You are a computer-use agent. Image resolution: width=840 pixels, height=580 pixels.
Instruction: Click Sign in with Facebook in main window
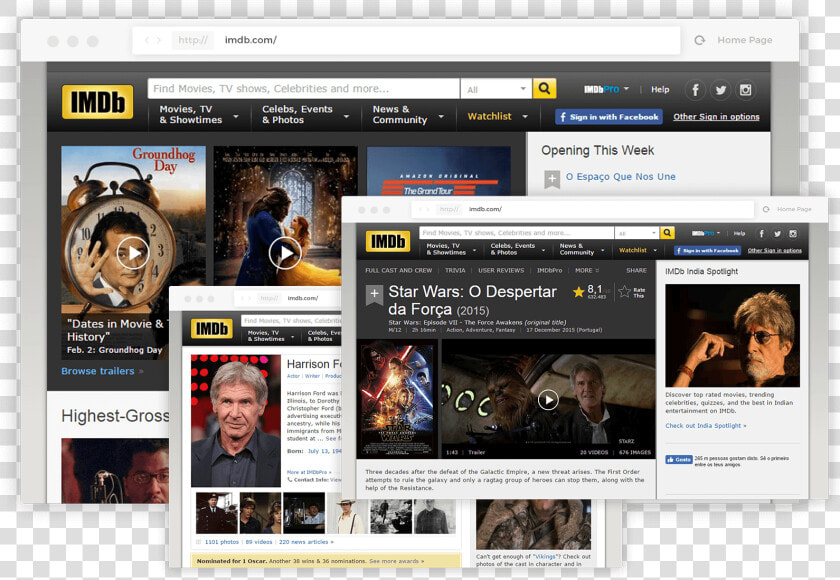pos(609,117)
